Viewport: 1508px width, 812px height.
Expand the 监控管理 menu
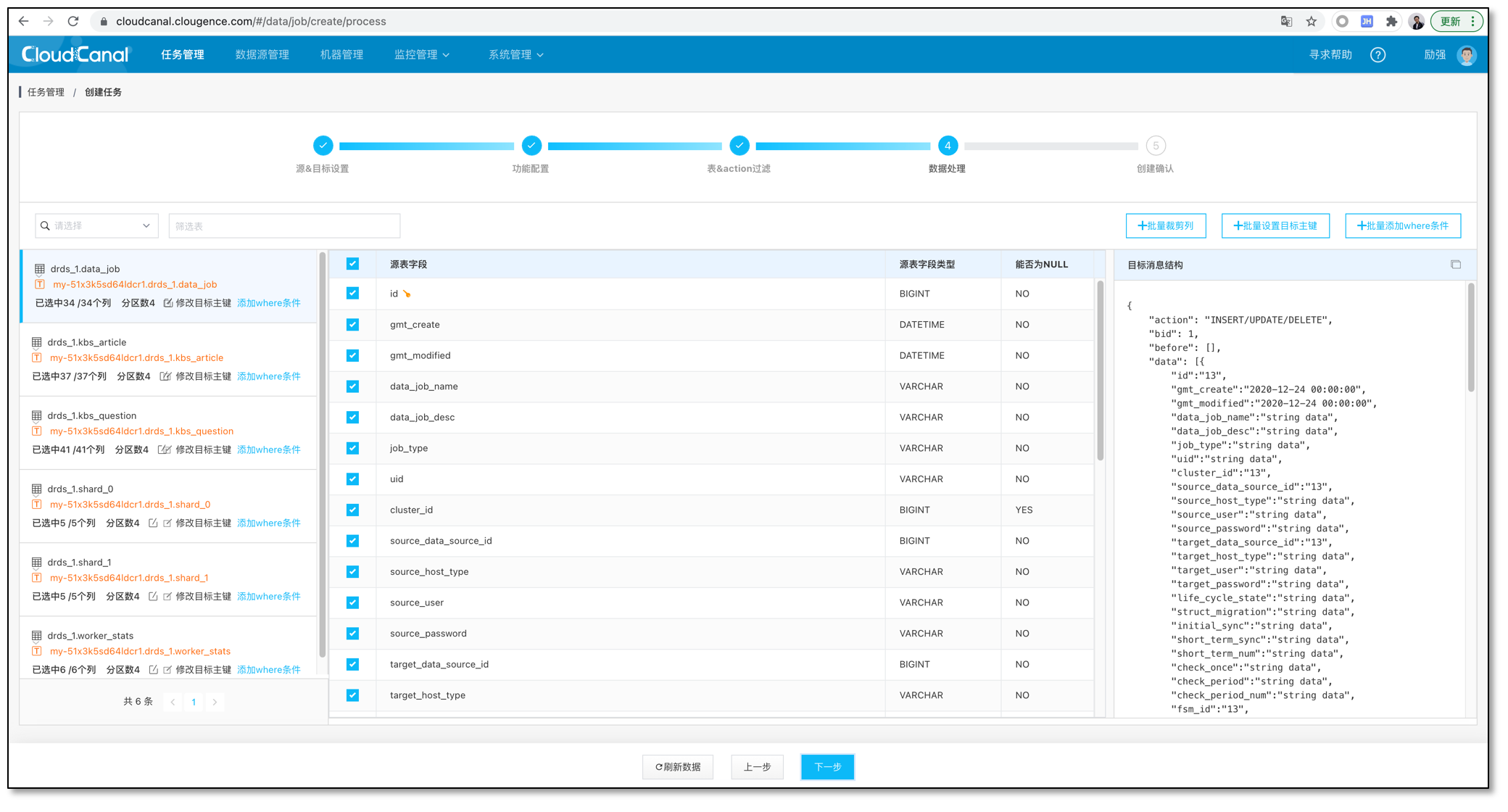[421, 55]
